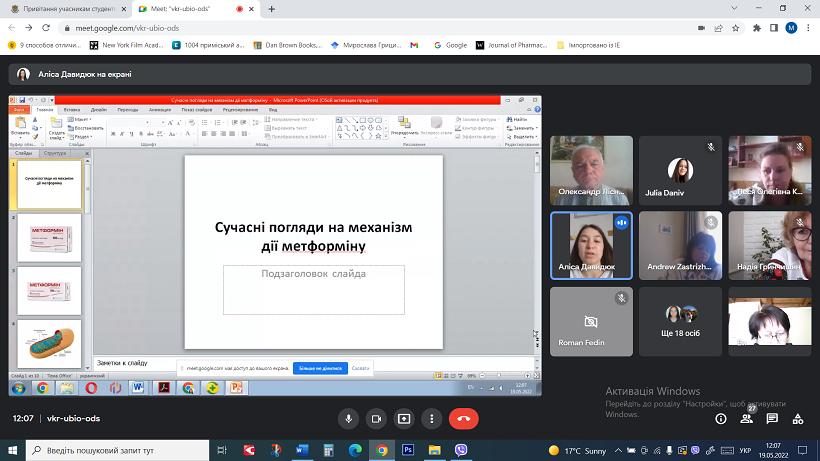Image resolution: width=820 pixels, height=461 pixels.
Task: Open a new browser tab
Action: pos(271,9)
